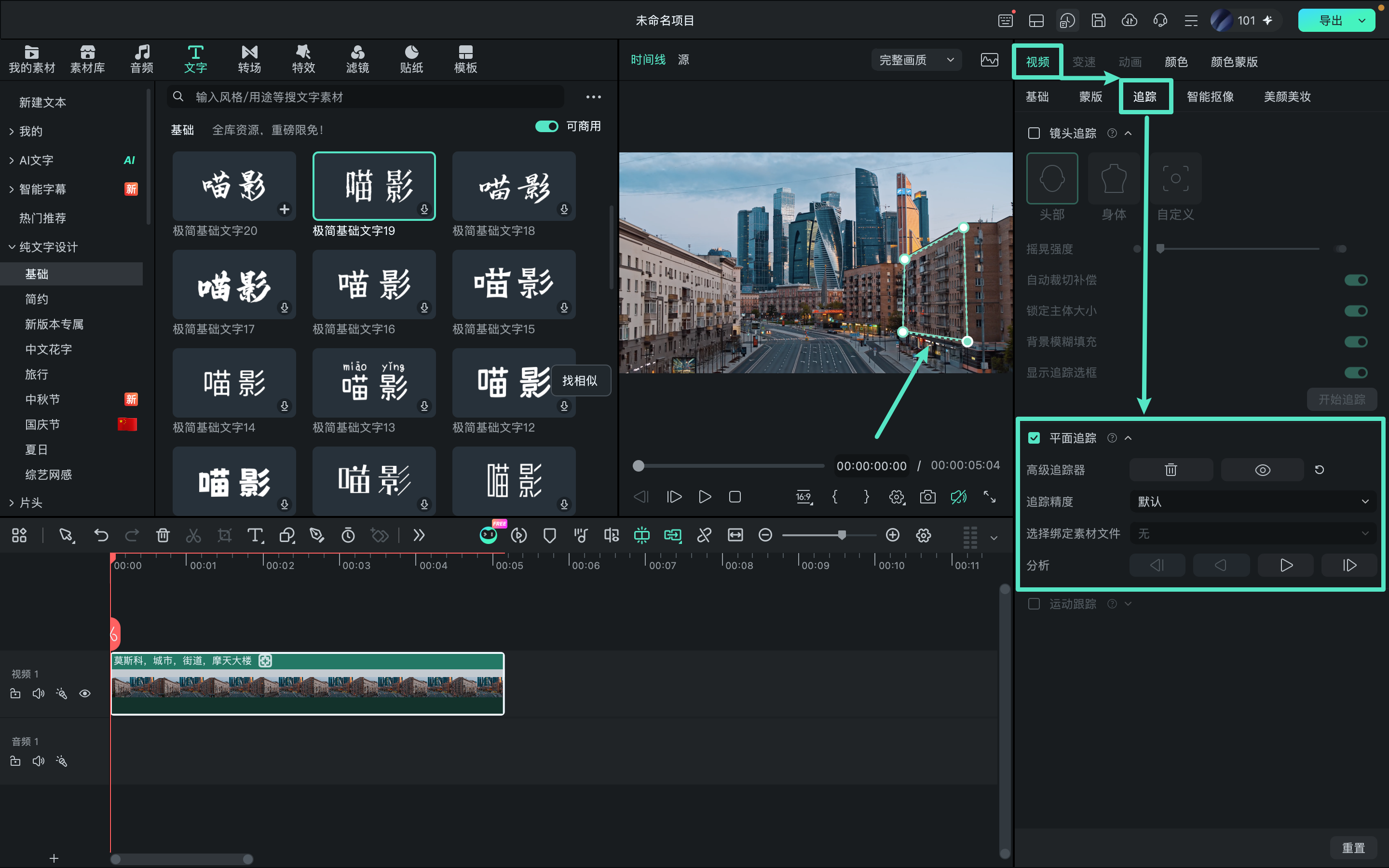1389x868 pixels.
Task: Reset the advanced tracker with circular arrow
Action: pos(1320,470)
